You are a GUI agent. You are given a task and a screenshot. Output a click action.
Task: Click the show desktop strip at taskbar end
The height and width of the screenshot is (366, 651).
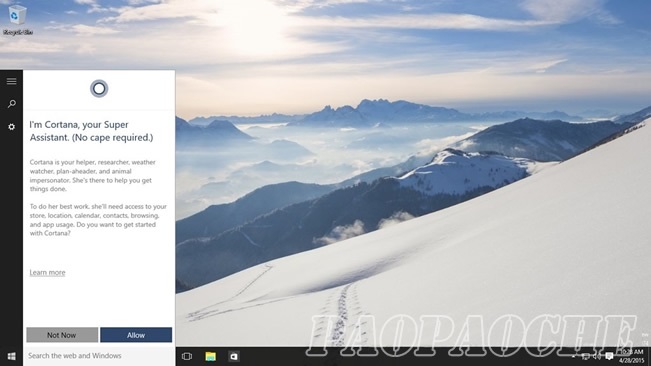649,356
